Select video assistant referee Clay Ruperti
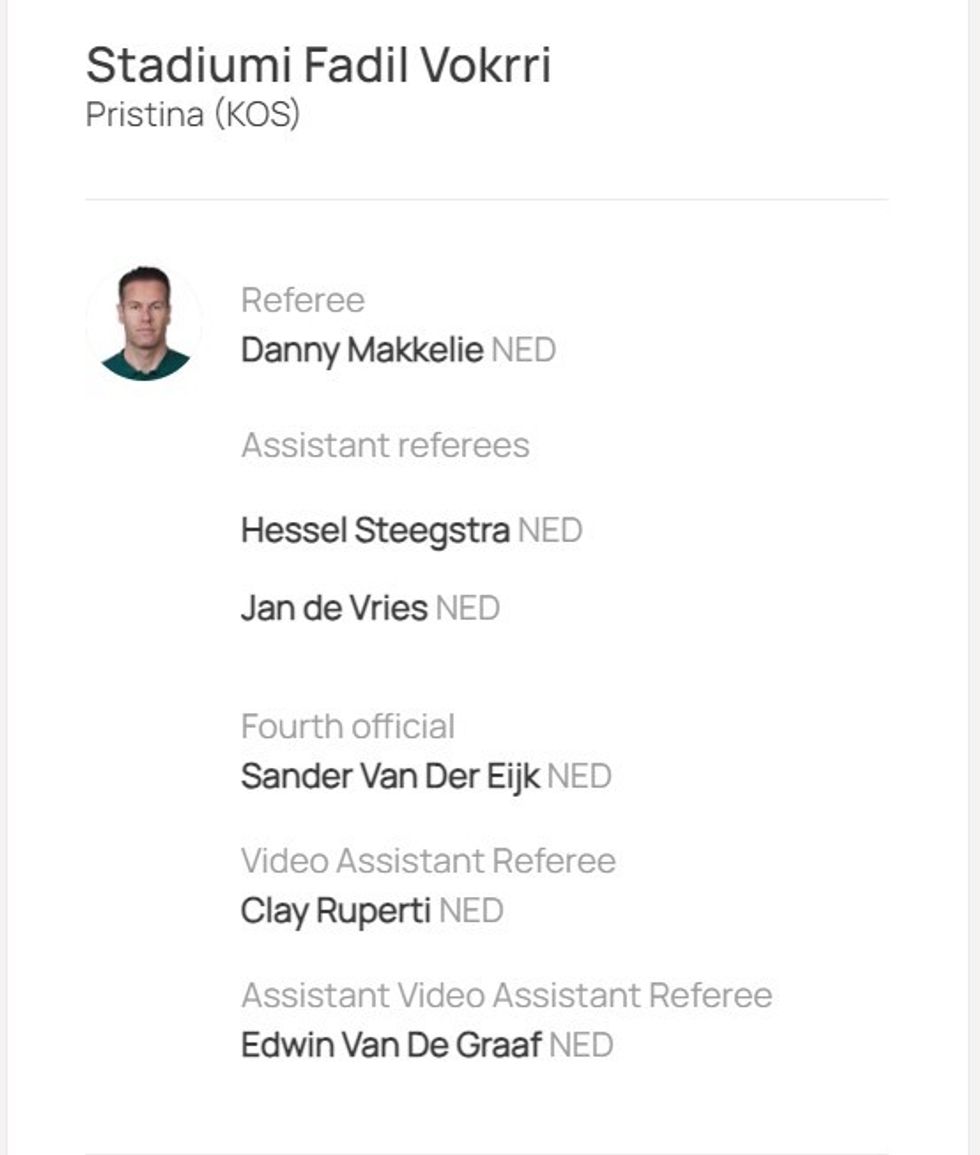The width and height of the screenshot is (980, 1155). click(336, 911)
